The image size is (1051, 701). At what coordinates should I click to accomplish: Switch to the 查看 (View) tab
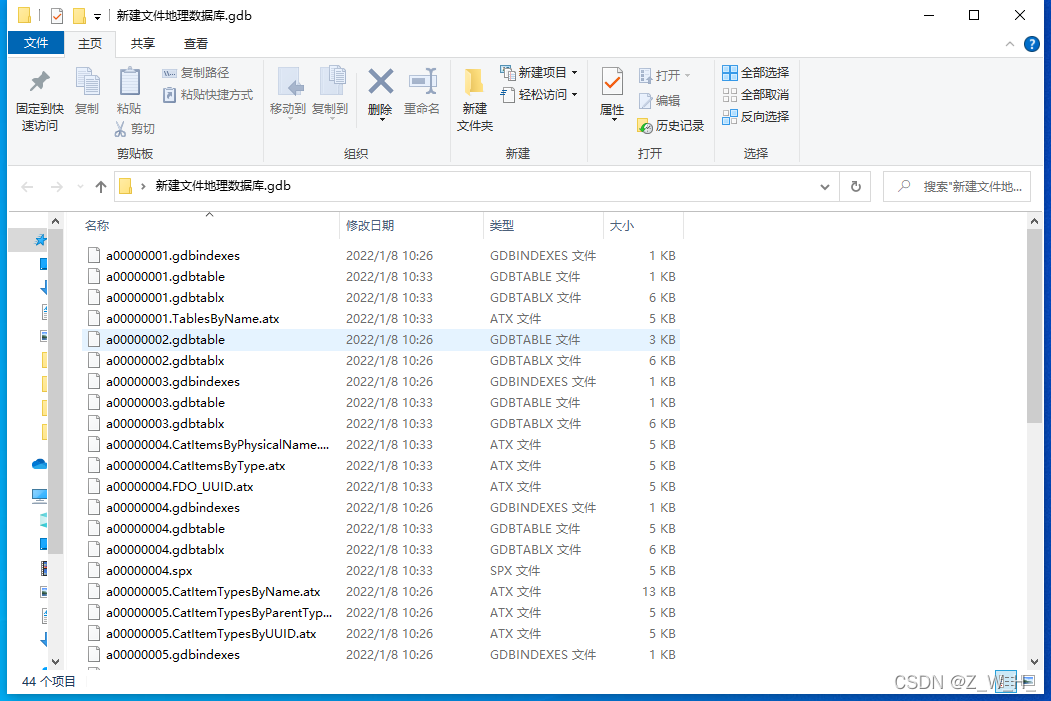(195, 43)
